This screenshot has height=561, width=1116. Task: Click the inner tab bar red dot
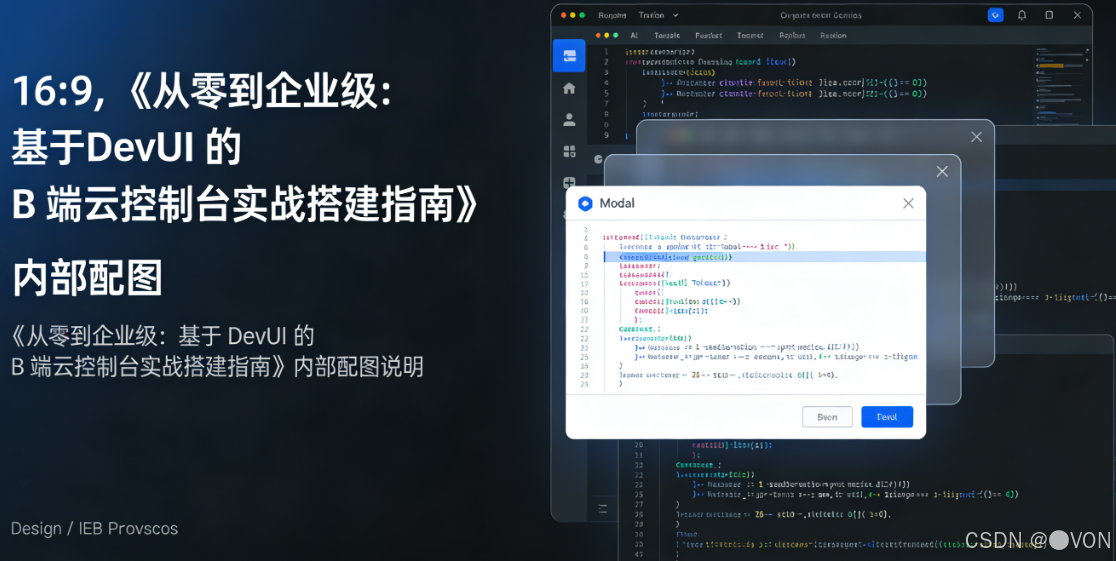[597, 35]
